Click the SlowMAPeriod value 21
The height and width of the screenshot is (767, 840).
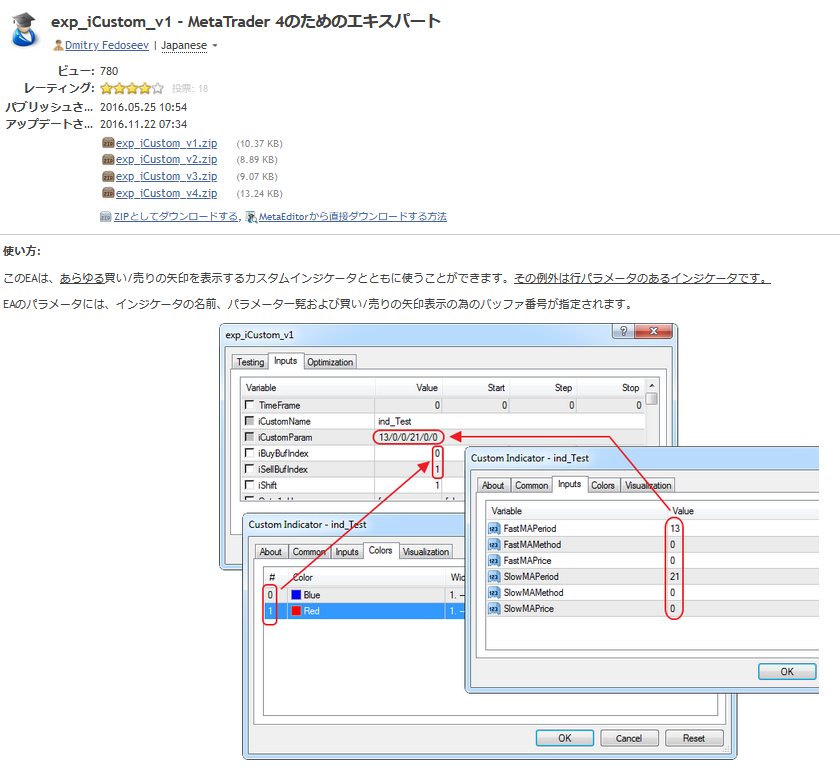(674, 577)
